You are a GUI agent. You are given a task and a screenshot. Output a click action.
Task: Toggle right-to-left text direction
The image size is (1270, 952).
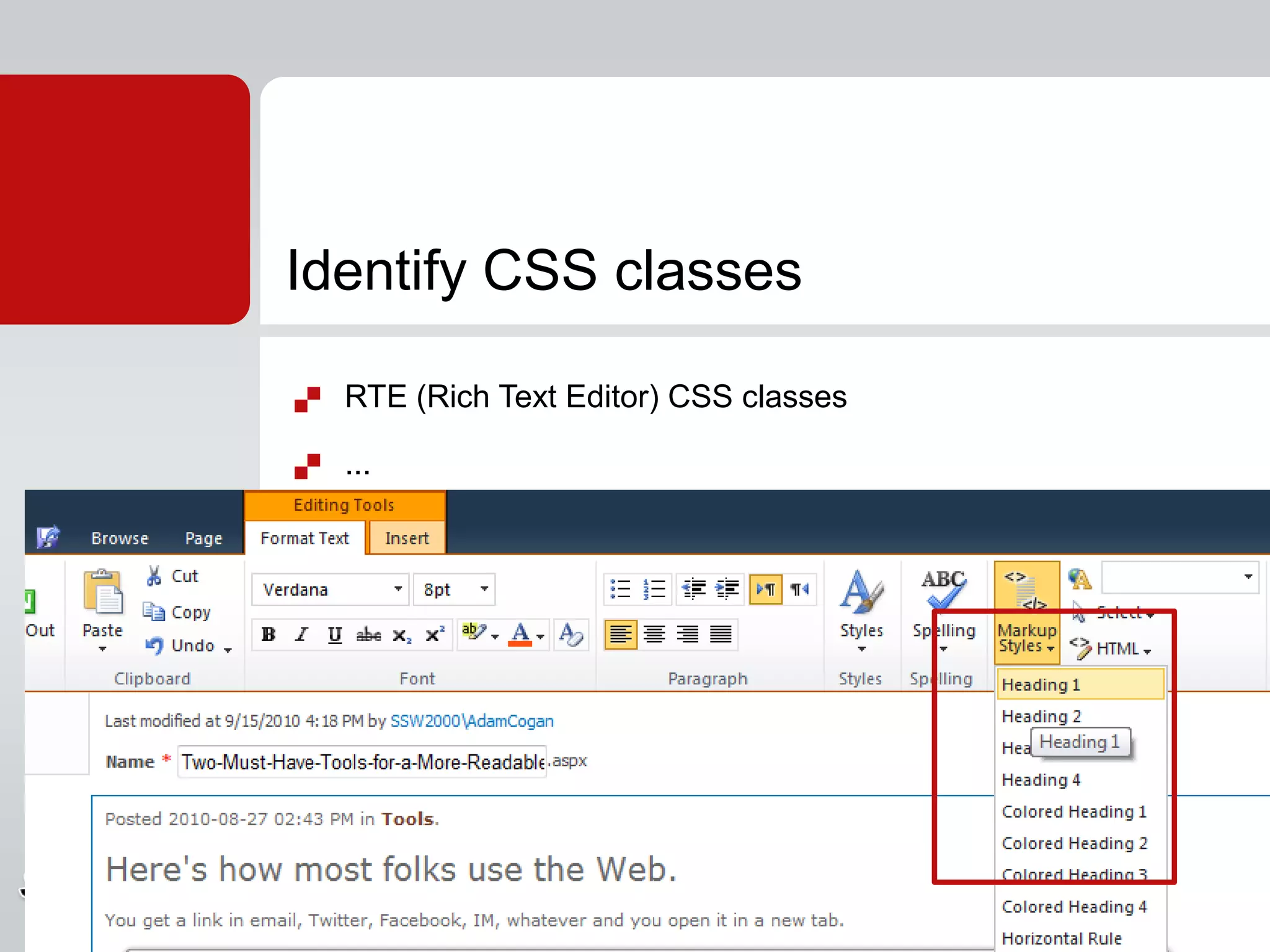click(x=799, y=589)
